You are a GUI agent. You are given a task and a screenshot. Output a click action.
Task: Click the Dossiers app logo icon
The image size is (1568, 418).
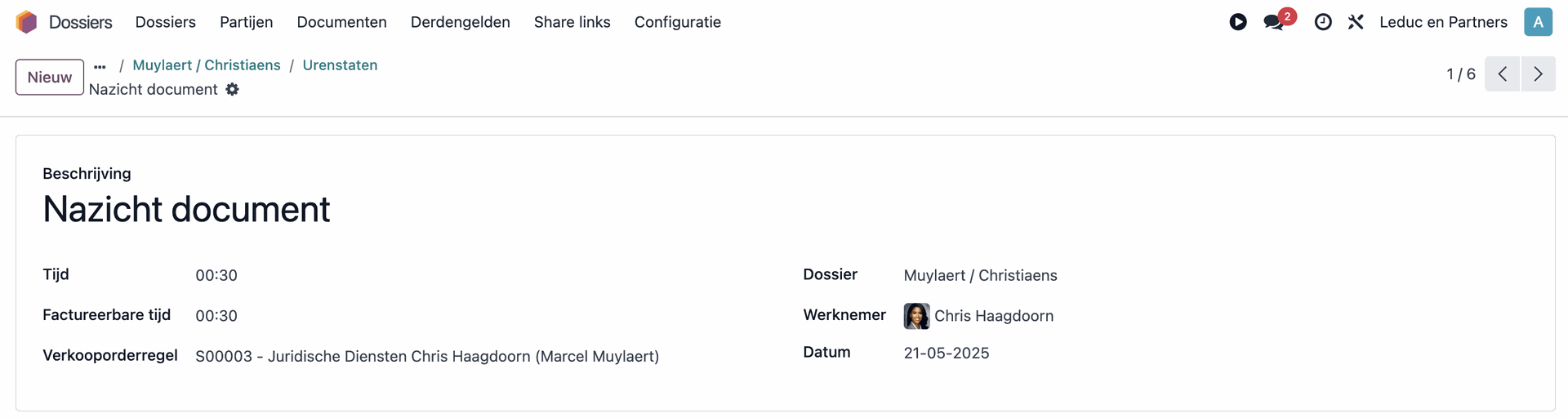[x=26, y=22]
